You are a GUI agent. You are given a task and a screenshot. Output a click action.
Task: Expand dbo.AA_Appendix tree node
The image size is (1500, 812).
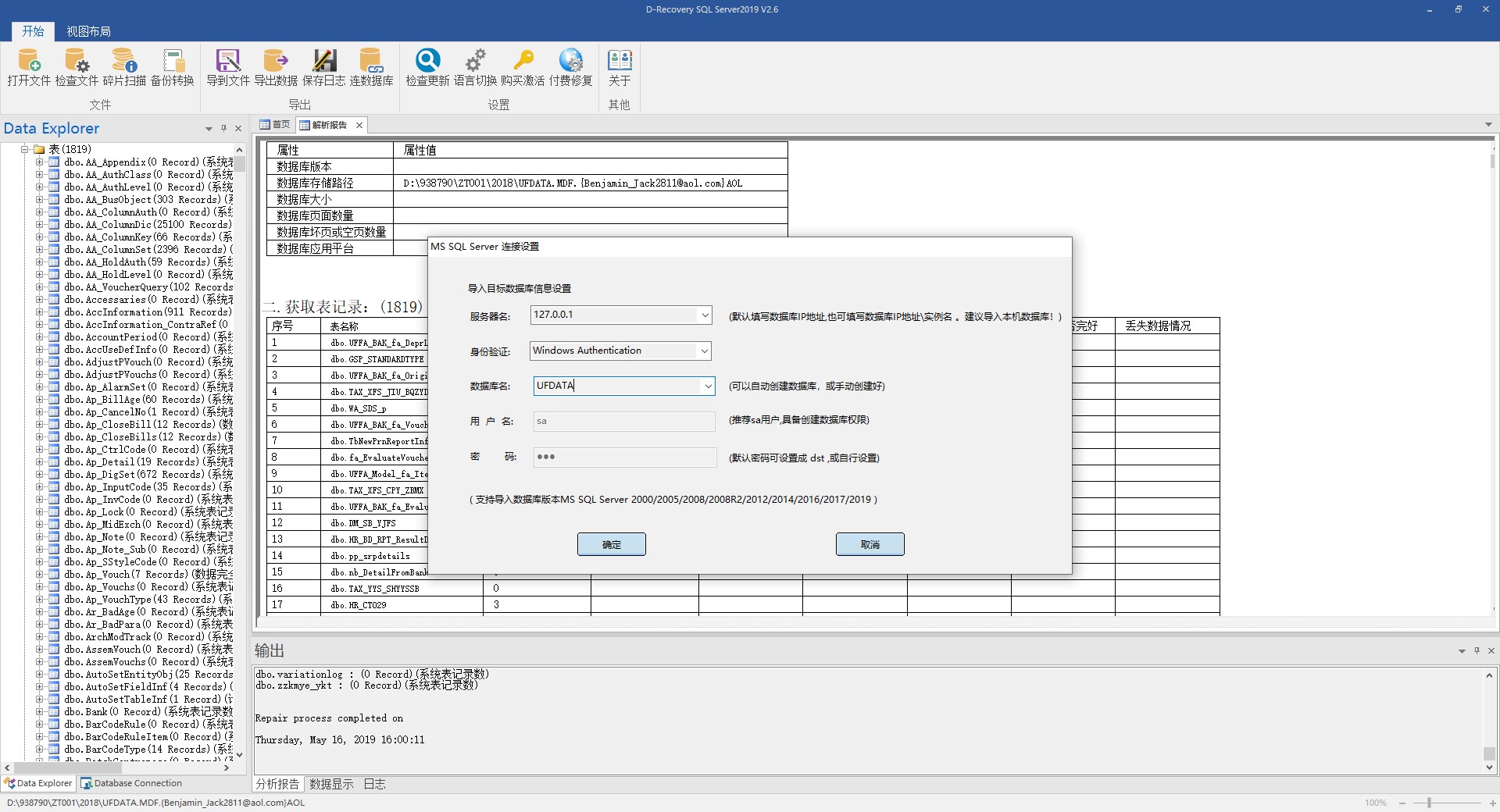point(39,162)
